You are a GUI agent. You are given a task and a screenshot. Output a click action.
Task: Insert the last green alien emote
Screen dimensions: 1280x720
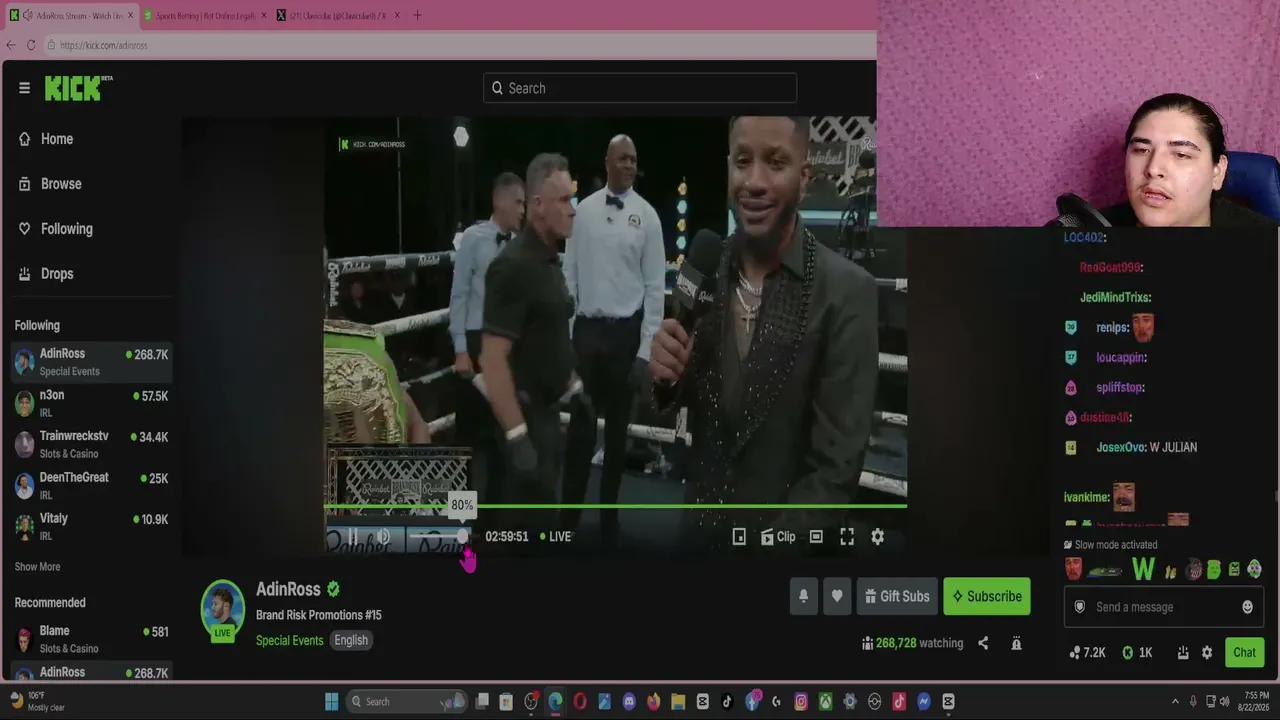[x=1254, y=570]
